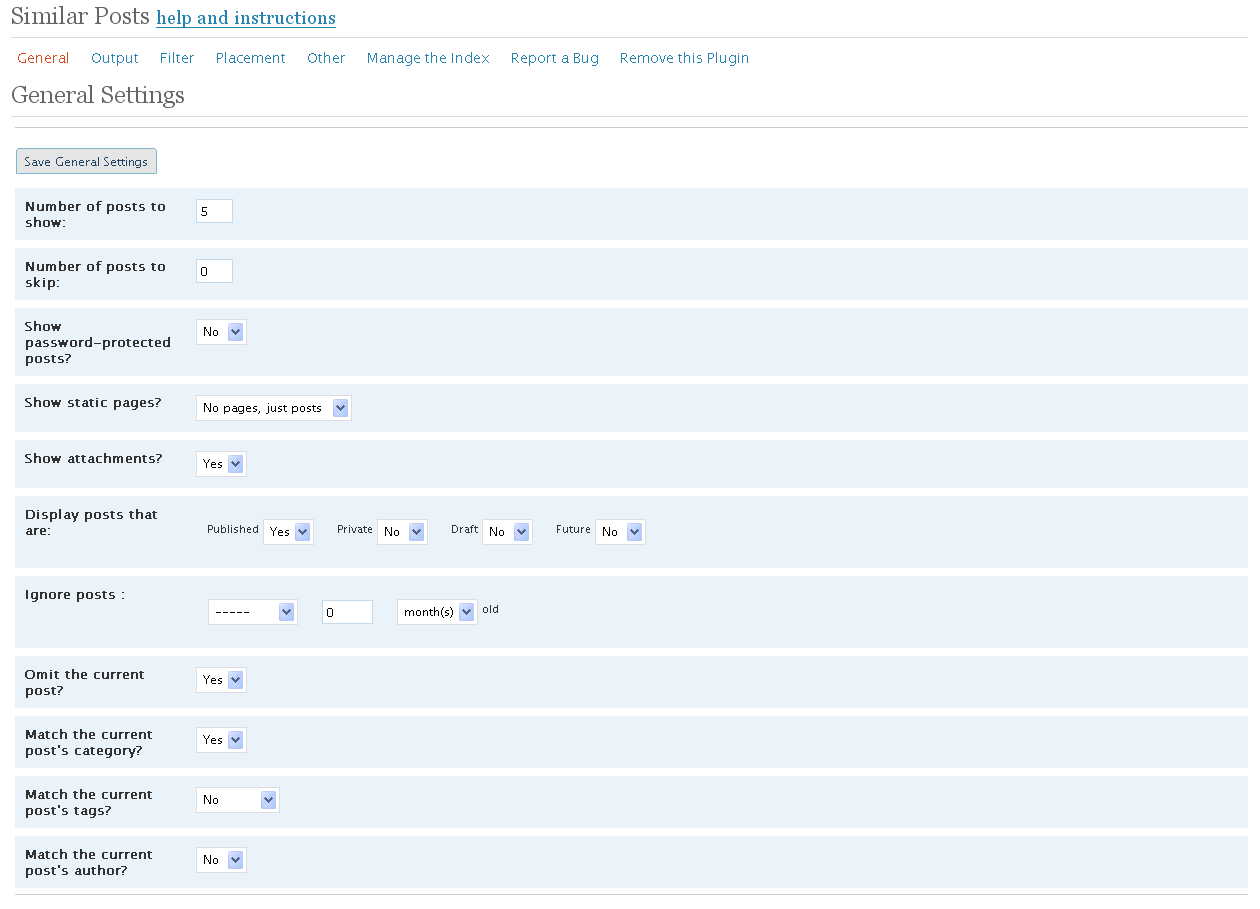The height and width of the screenshot is (909, 1260).
Task: Open the Omit the current post dropdown
Action: tap(221, 680)
